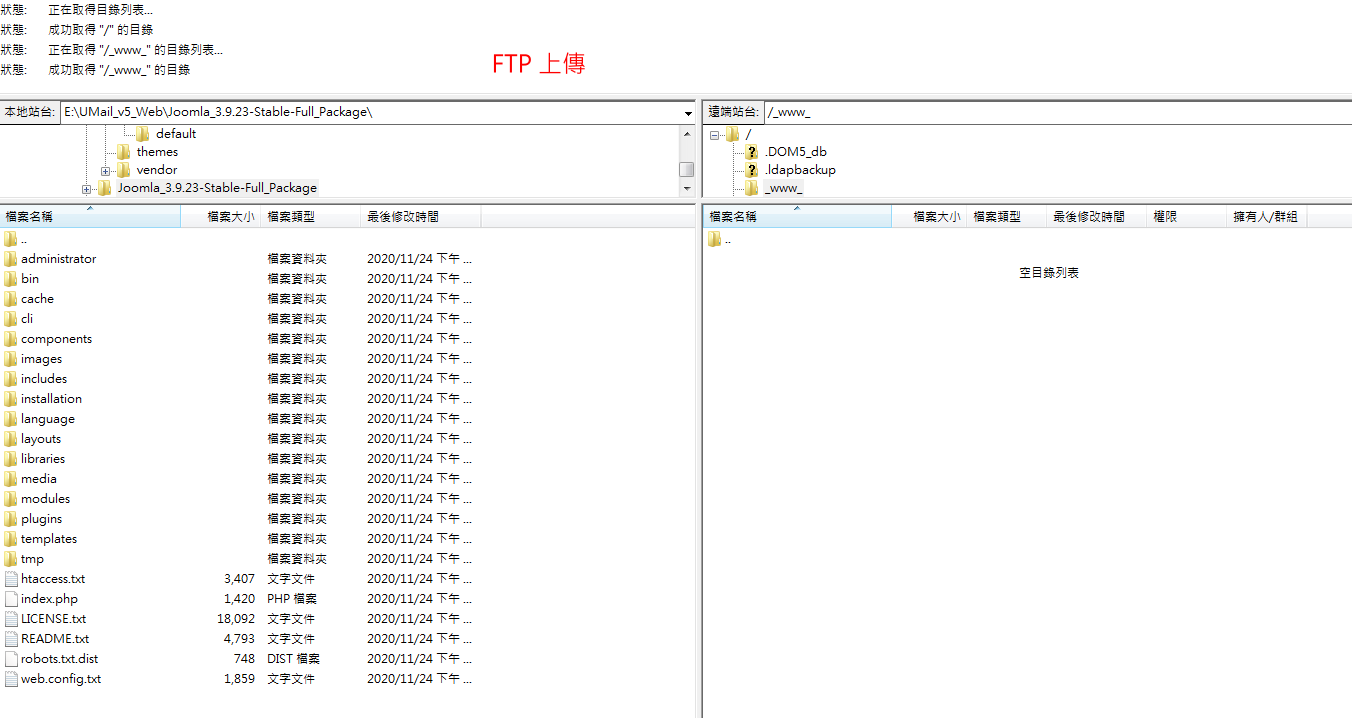
Task: Open the local site path dropdown
Action: 688,113
